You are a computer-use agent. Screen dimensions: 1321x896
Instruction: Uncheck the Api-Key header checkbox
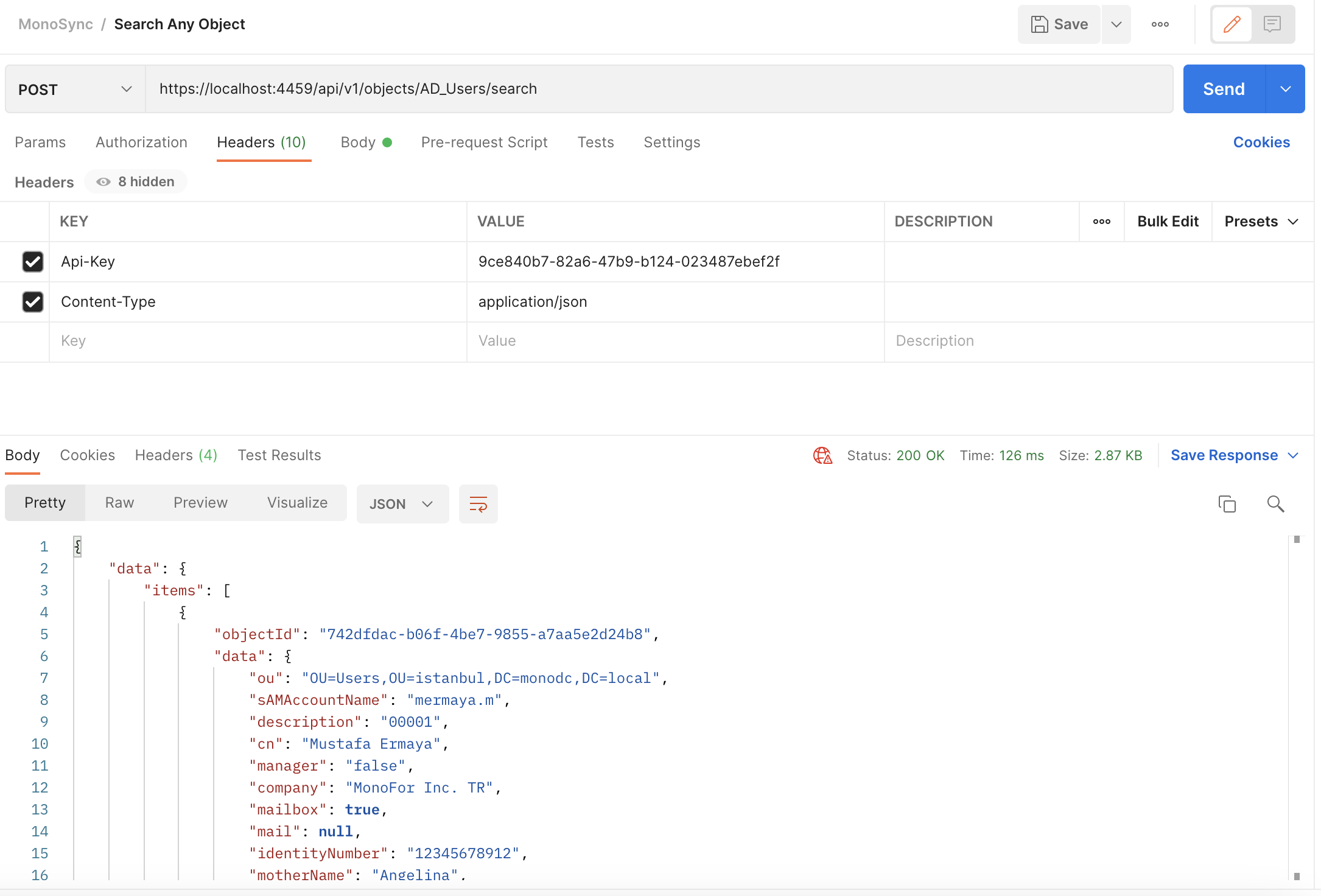point(33,262)
